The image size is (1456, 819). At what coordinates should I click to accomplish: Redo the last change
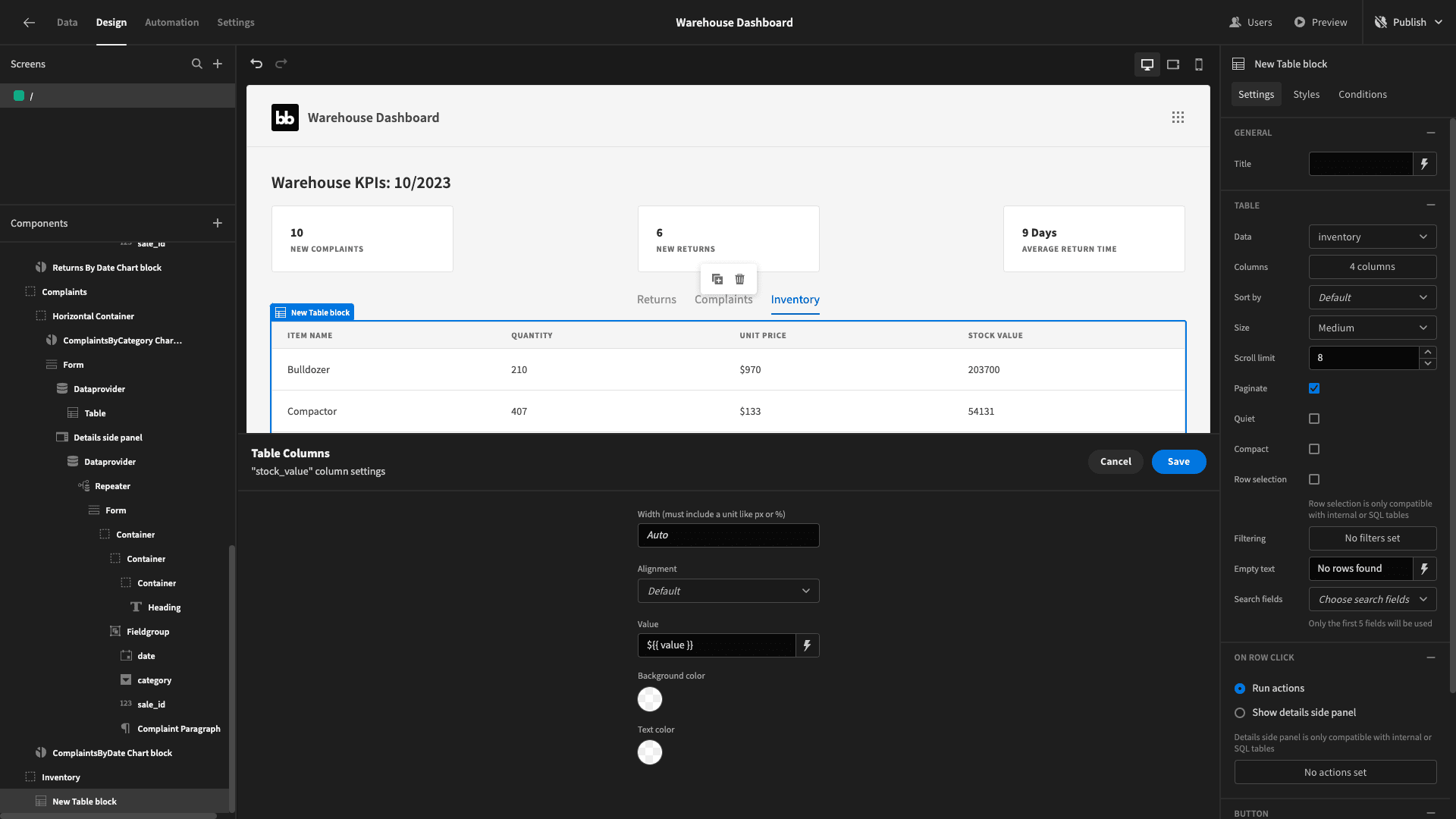pyautogui.click(x=281, y=64)
